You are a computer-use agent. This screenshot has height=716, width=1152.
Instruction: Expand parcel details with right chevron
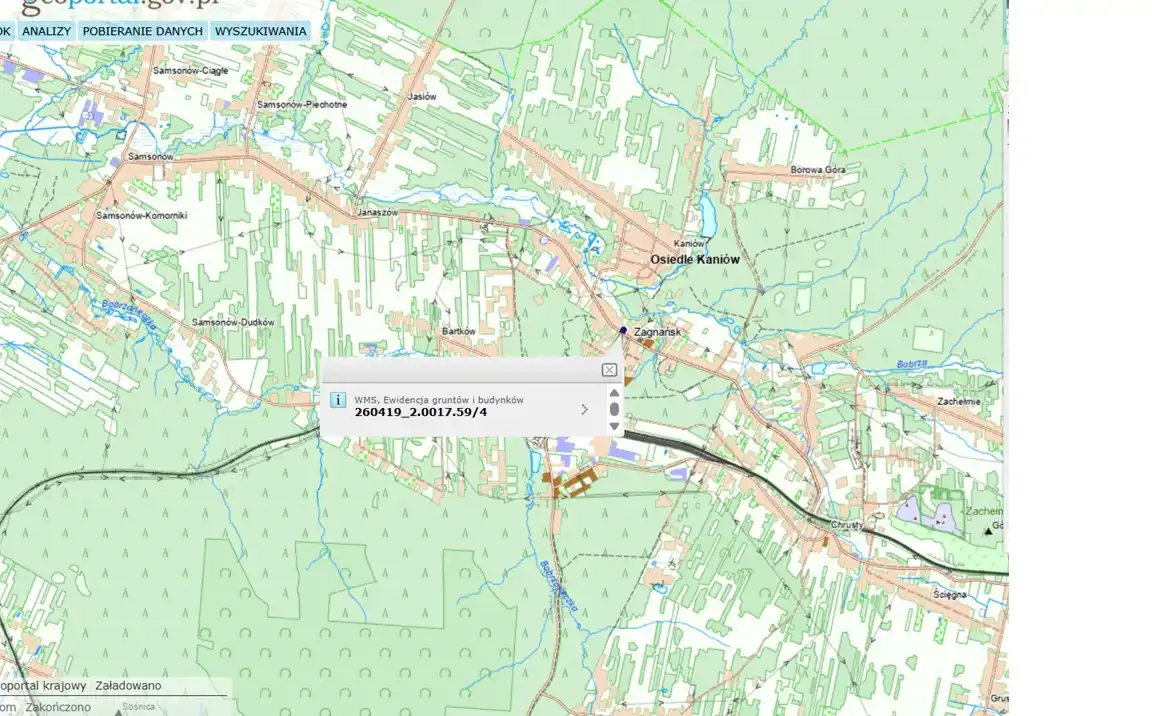click(x=585, y=409)
